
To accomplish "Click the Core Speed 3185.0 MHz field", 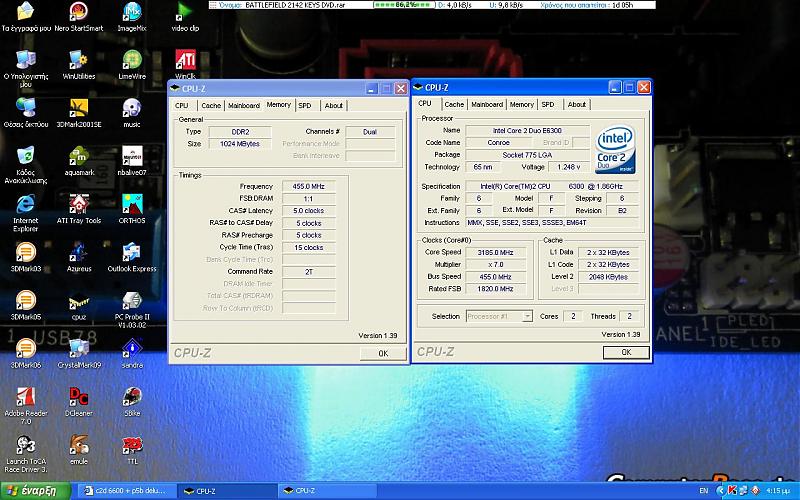I will tap(495, 253).
